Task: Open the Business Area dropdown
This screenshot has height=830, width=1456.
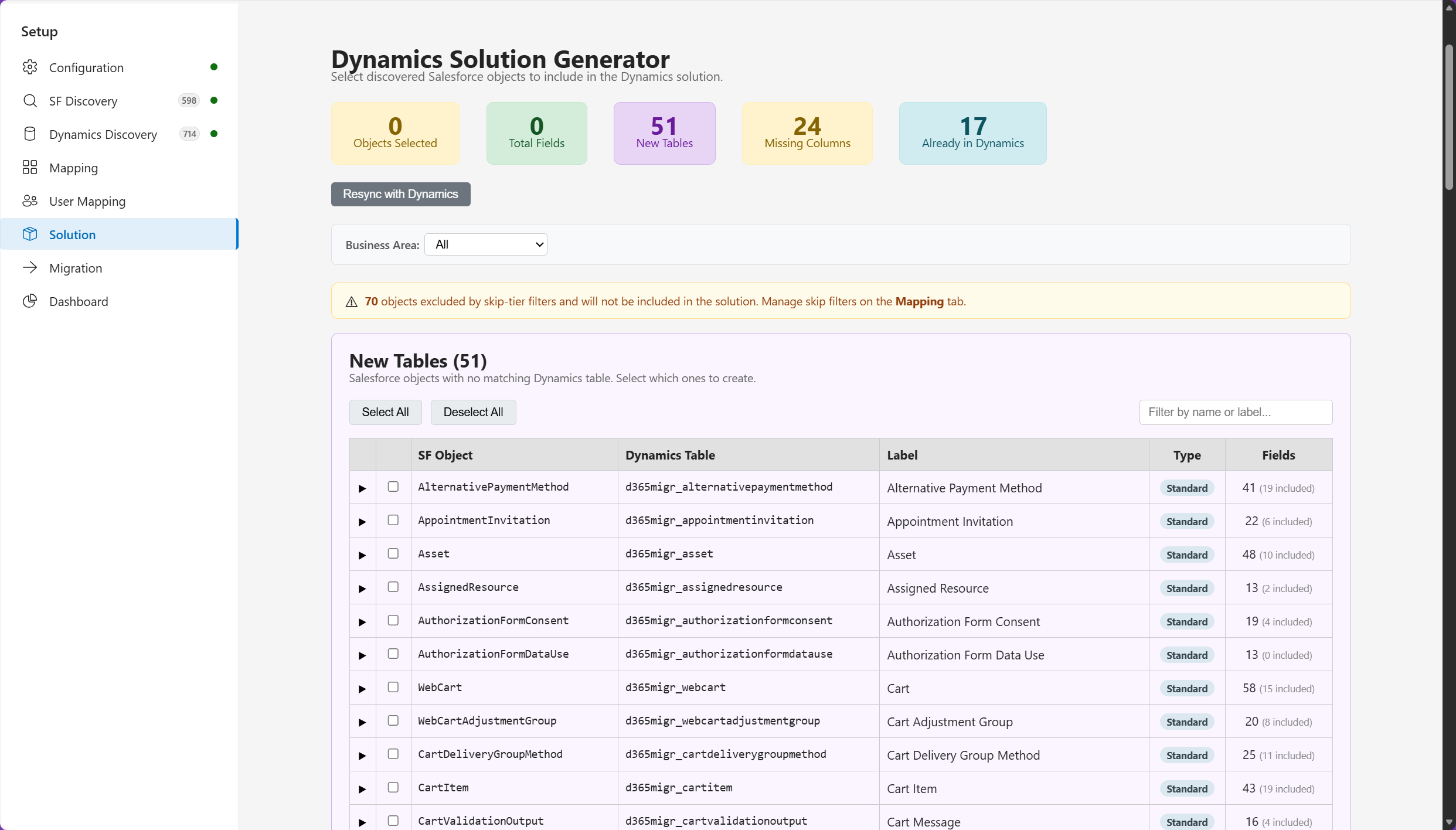Action: coord(486,244)
